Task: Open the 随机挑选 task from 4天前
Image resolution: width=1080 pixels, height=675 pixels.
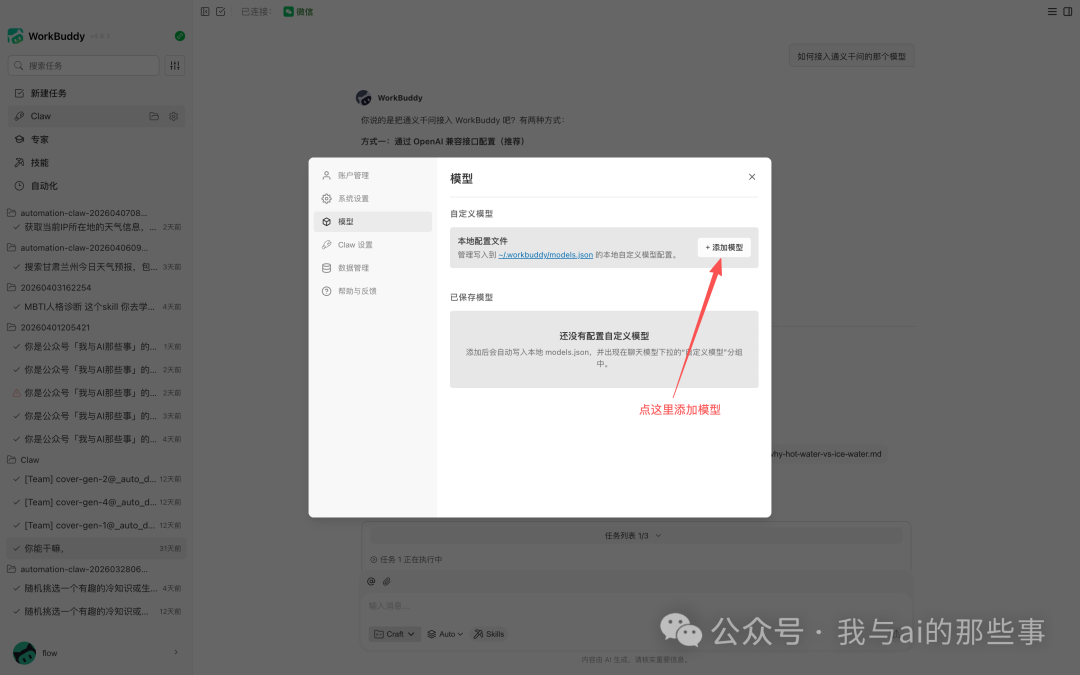Action: click(96, 588)
